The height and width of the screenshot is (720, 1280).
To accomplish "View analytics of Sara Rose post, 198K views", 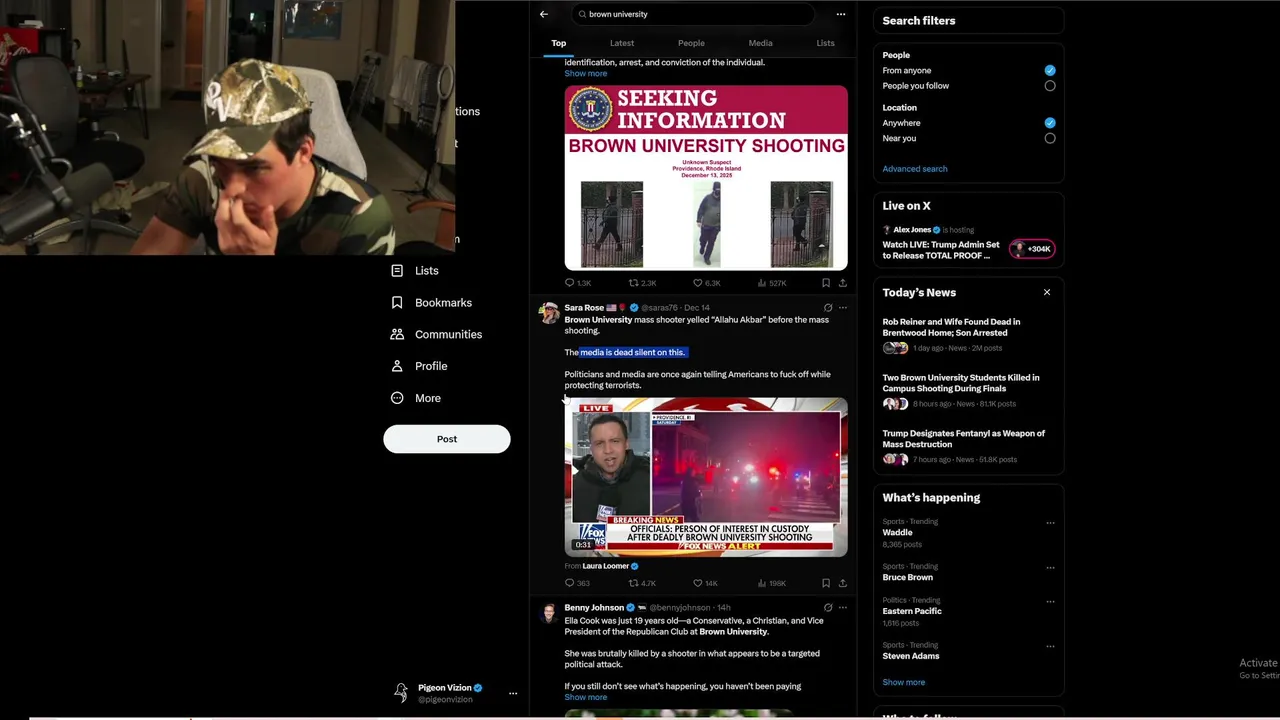I will [772, 583].
